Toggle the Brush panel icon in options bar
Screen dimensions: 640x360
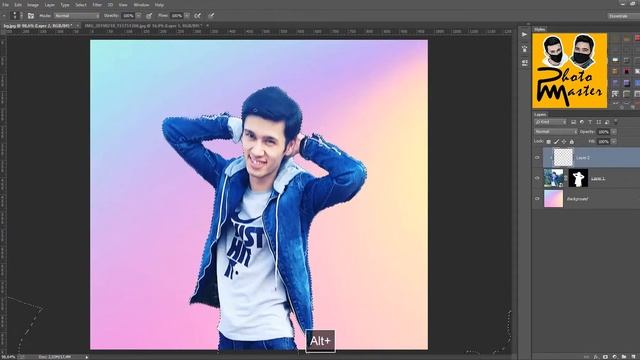pos(31,16)
